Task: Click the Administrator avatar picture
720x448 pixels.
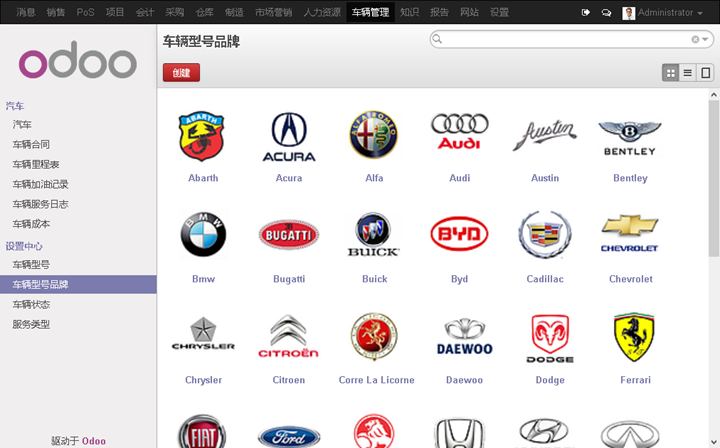Action: (x=628, y=13)
